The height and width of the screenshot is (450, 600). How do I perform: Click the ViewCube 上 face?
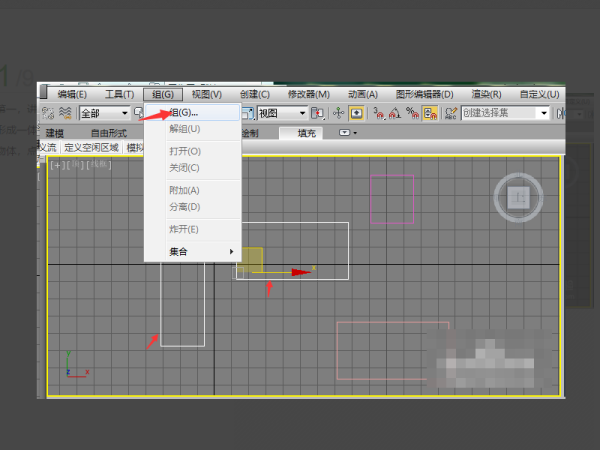(518, 197)
